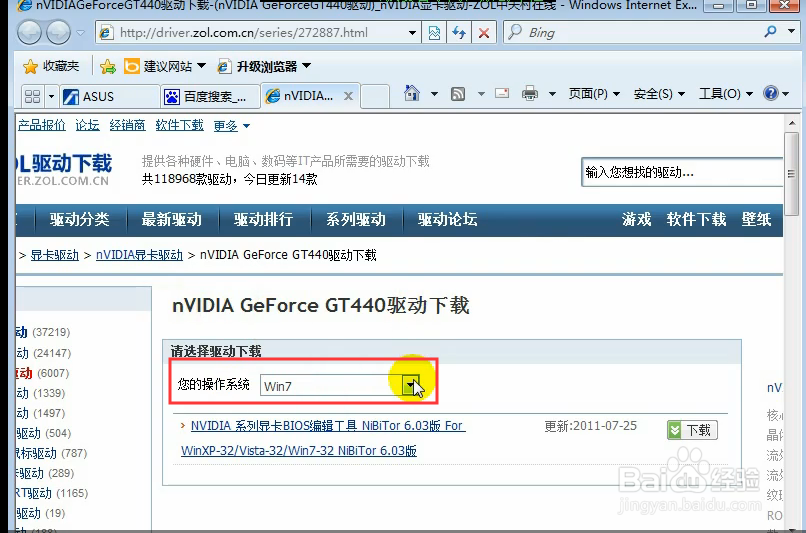Open the 最新驱动 navigation item

tap(172, 219)
